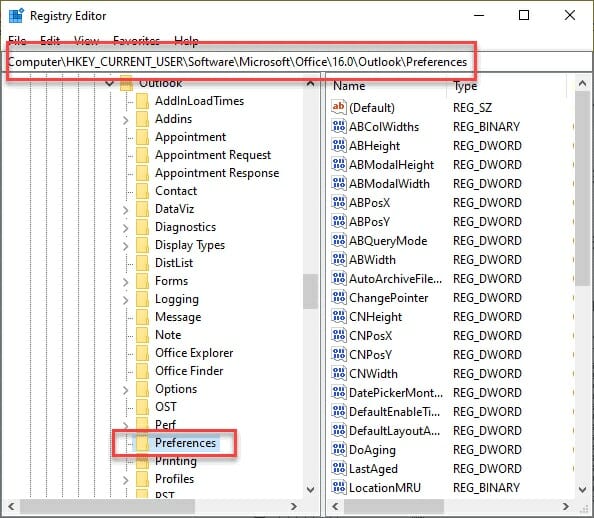Click the OST folder icon
This screenshot has height=518, width=594.
point(142,407)
